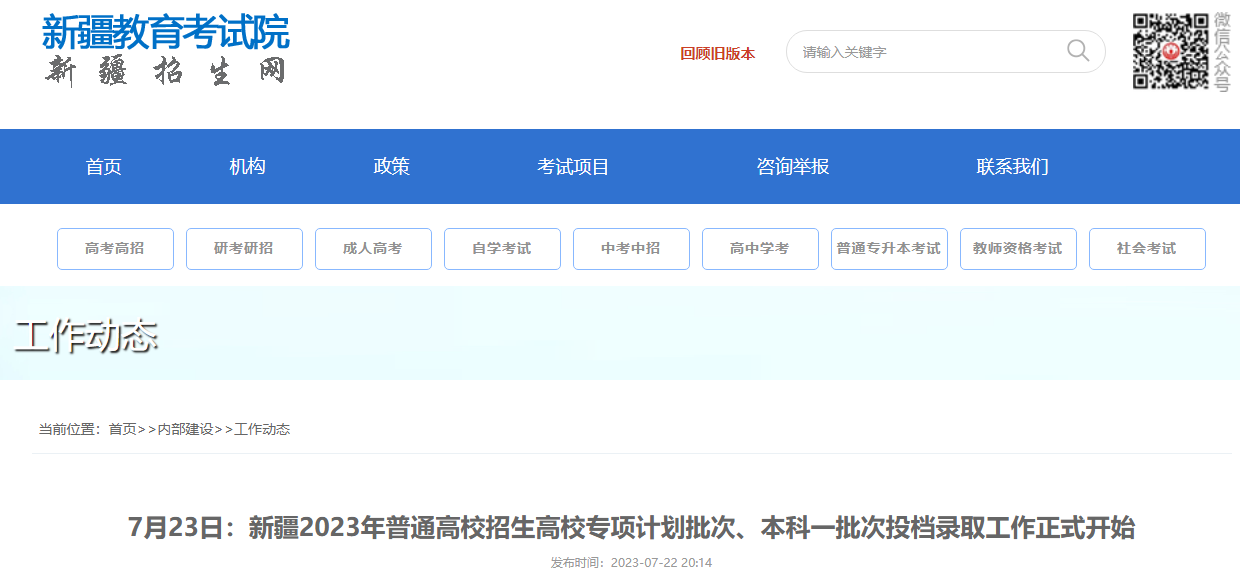Screen dimensions: 1240x580
Task: Click the 工作动态 breadcrumb link
Action: (262, 429)
